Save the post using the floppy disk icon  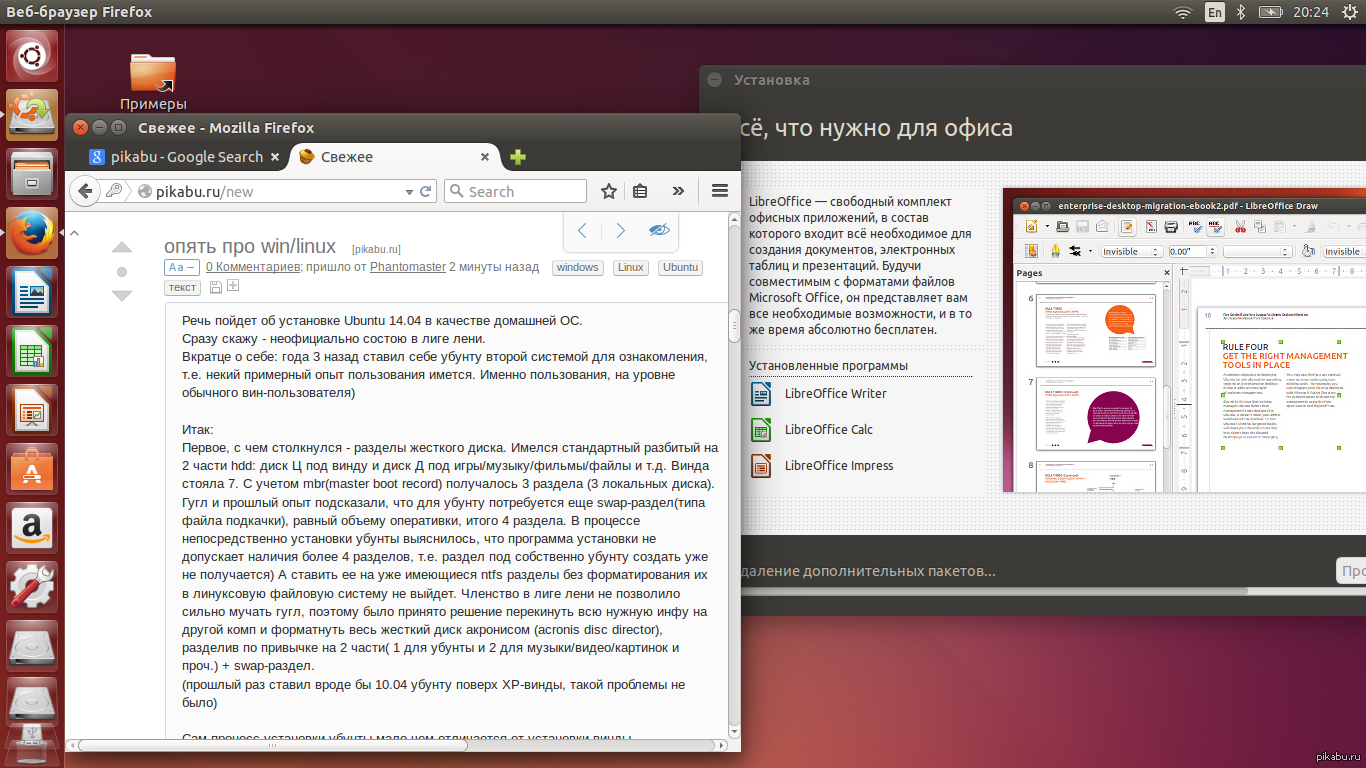pyautogui.click(x=216, y=288)
